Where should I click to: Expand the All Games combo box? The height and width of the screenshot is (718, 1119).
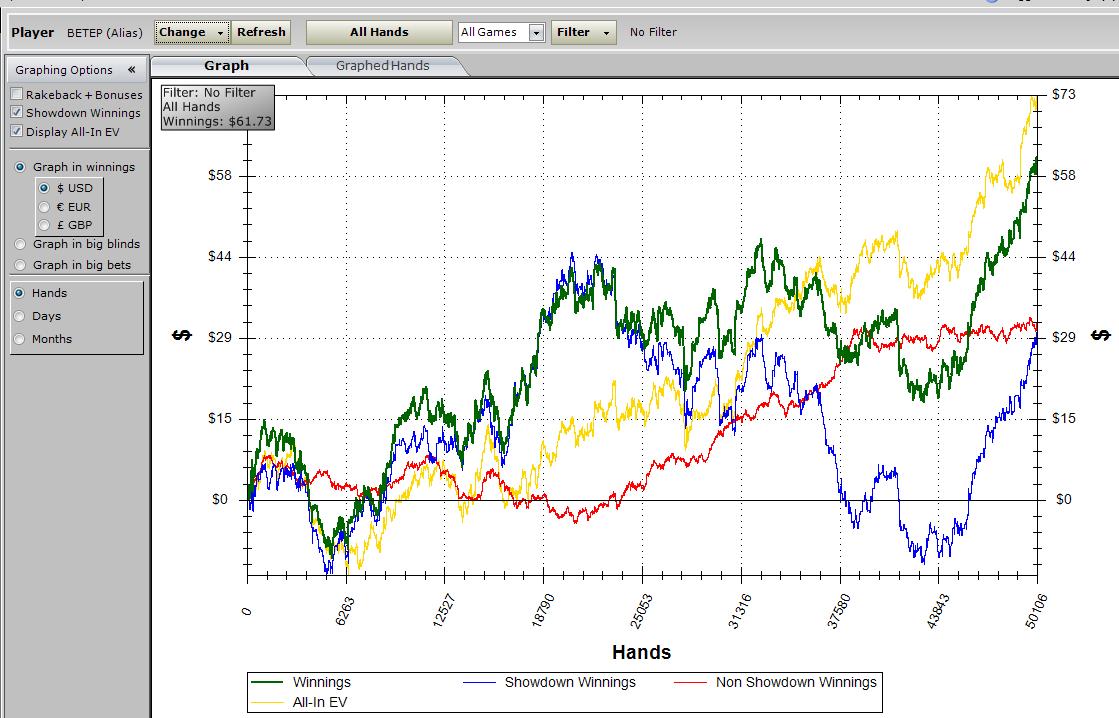[536, 33]
